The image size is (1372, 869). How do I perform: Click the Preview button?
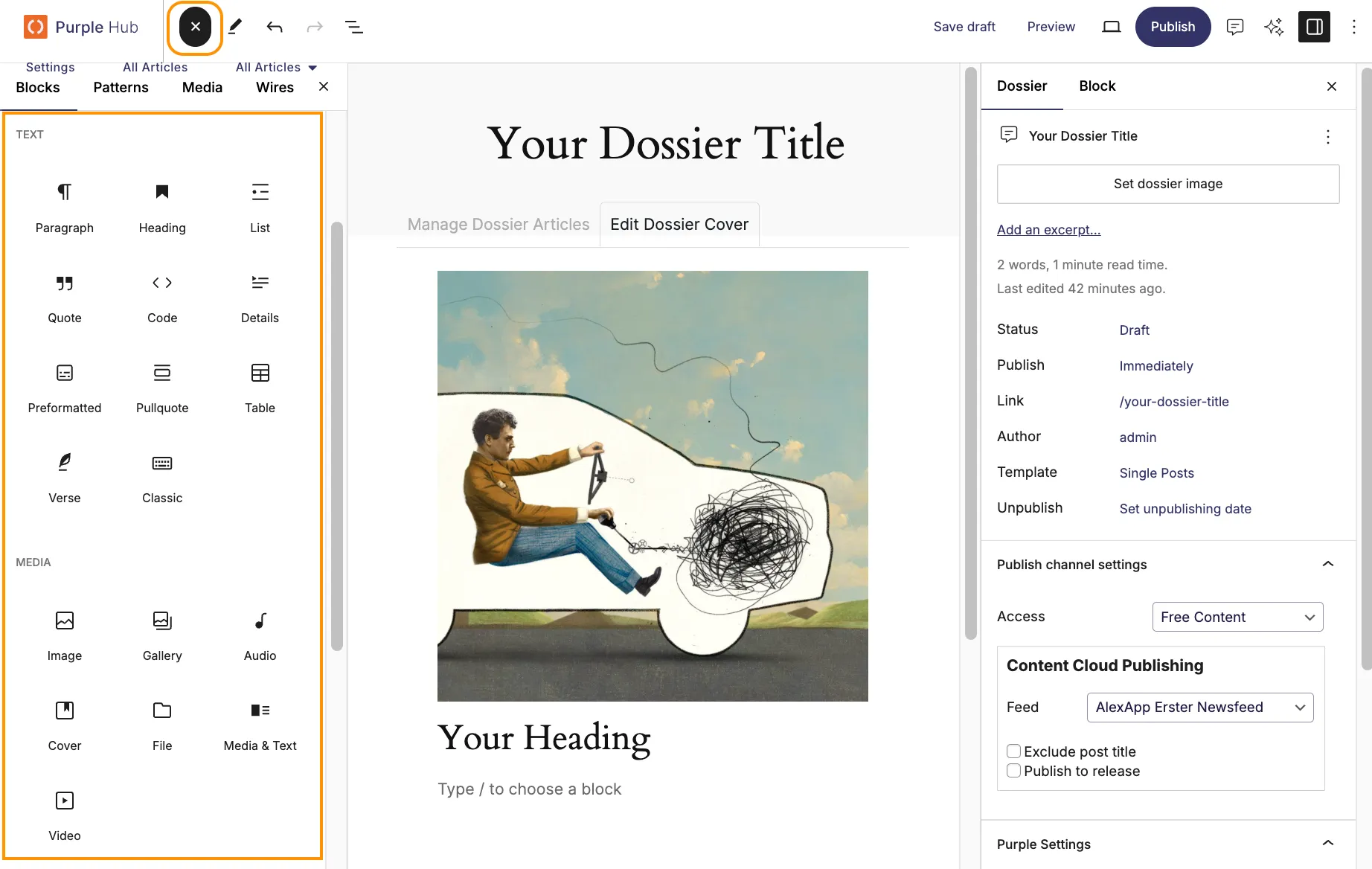(x=1051, y=27)
